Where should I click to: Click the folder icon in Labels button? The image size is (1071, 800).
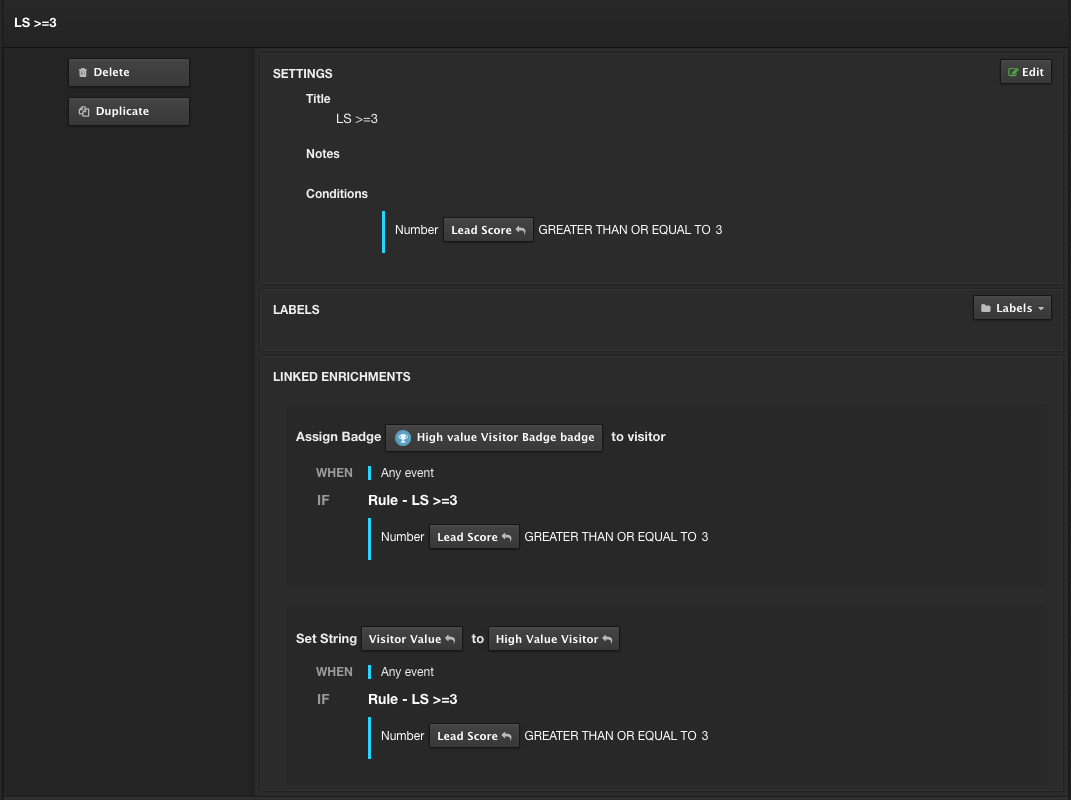click(985, 309)
